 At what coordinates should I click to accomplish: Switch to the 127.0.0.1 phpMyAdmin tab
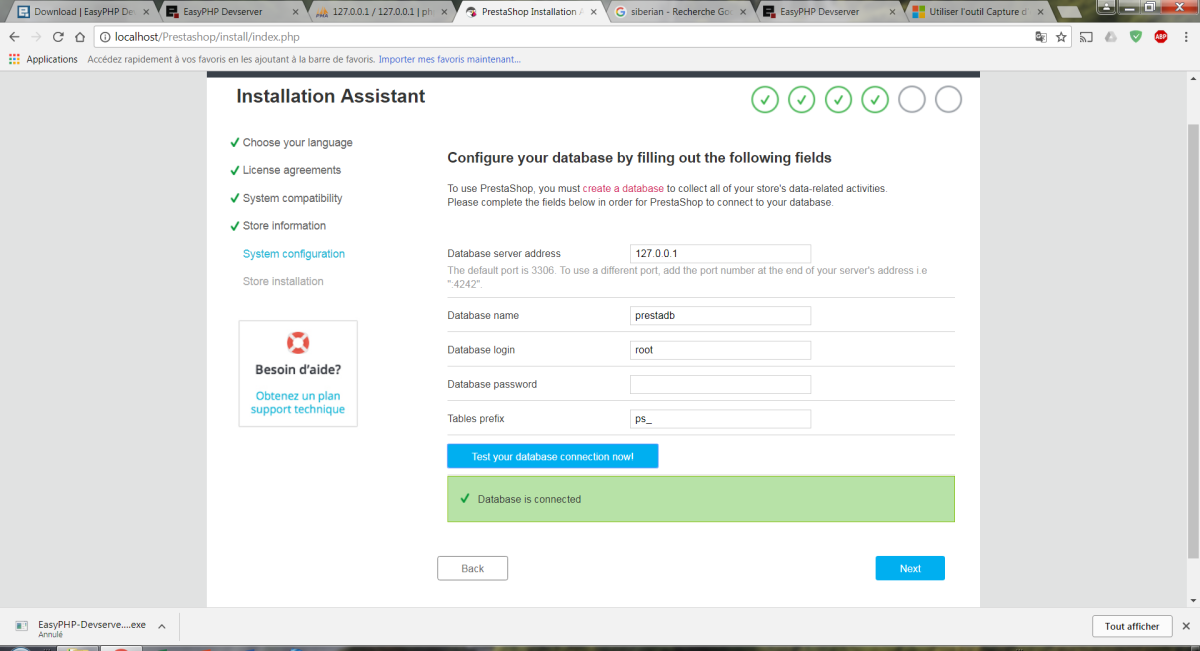(380, 12)
